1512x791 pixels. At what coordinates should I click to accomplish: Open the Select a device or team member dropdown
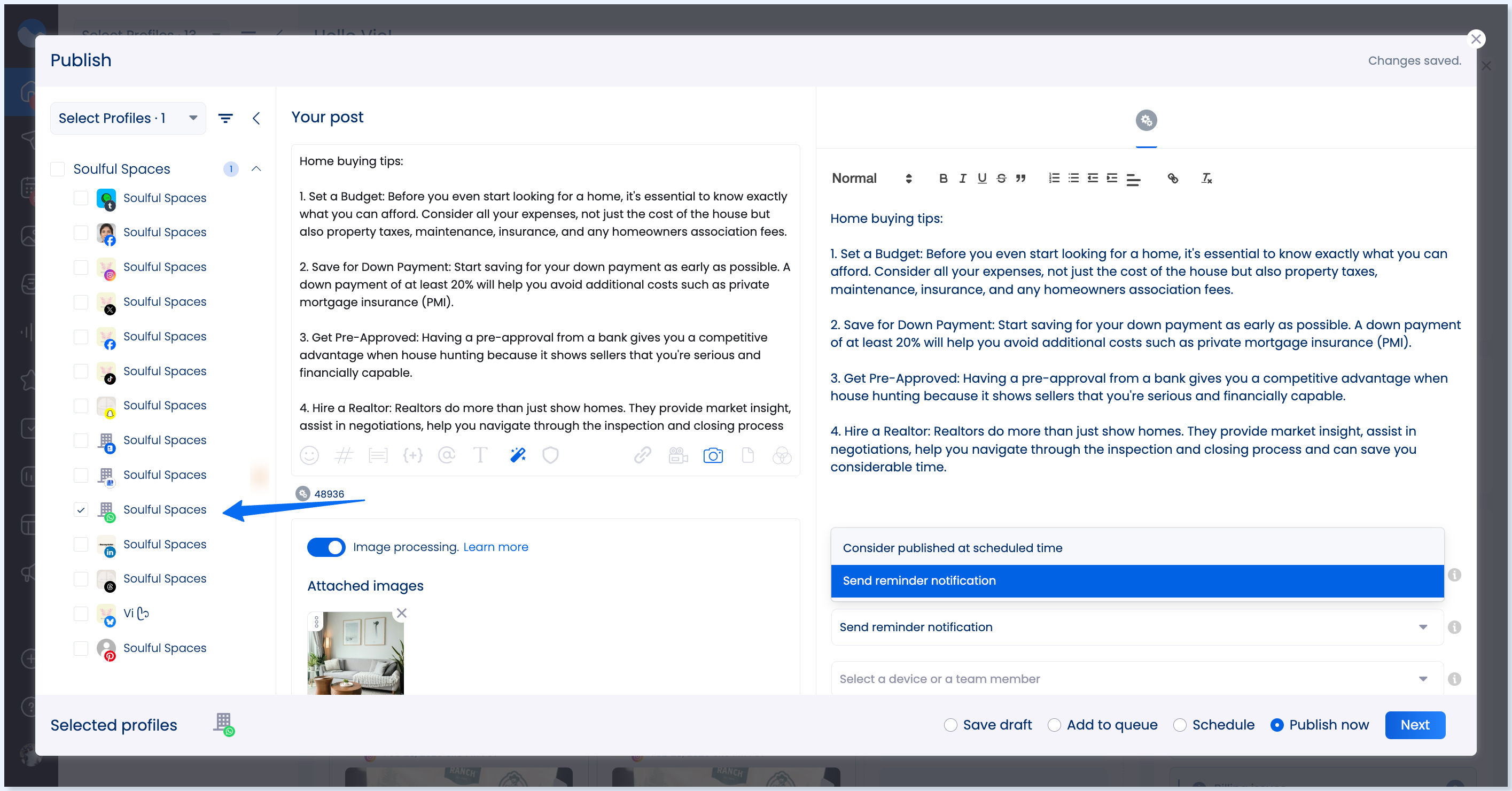(1137, 679)
